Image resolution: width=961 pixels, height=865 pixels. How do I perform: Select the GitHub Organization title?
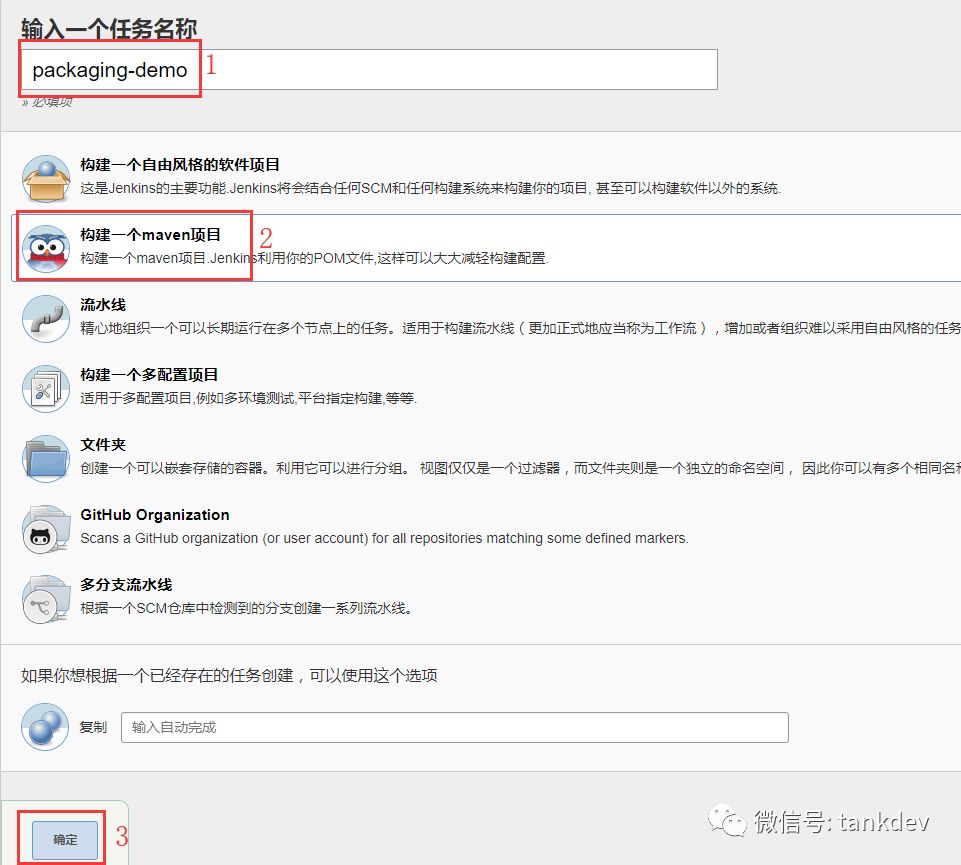(x=155, y=514)
